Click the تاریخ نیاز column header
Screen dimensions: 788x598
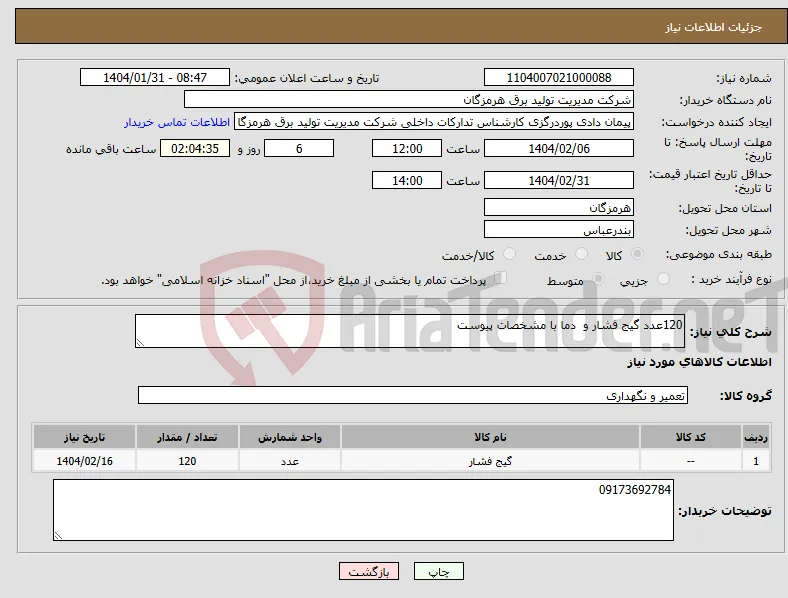click(x=84, y=437)
